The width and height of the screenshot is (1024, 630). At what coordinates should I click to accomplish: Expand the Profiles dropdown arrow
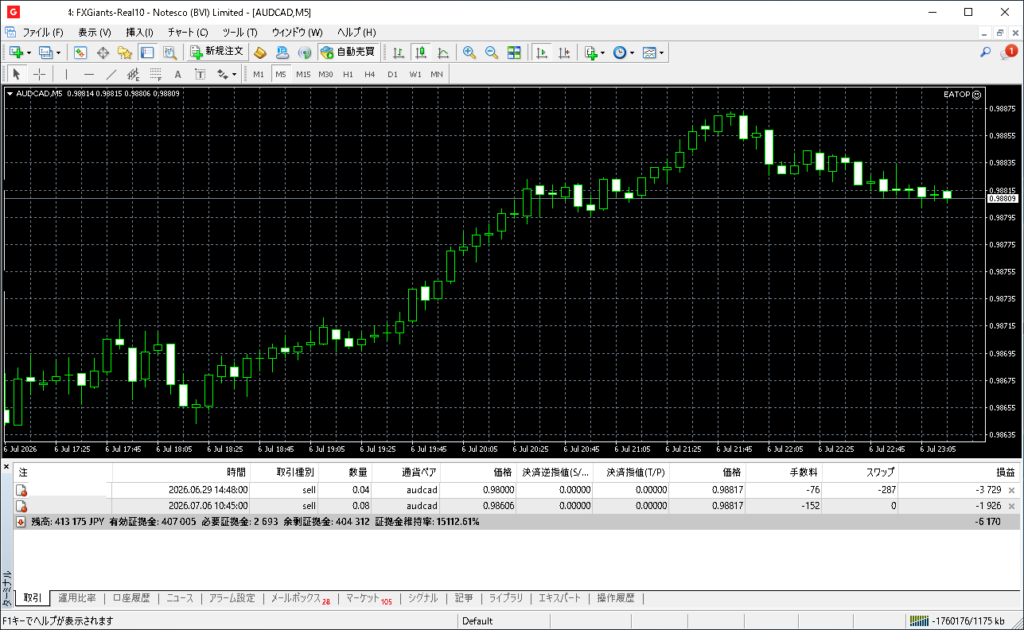[x=58, y=53]
